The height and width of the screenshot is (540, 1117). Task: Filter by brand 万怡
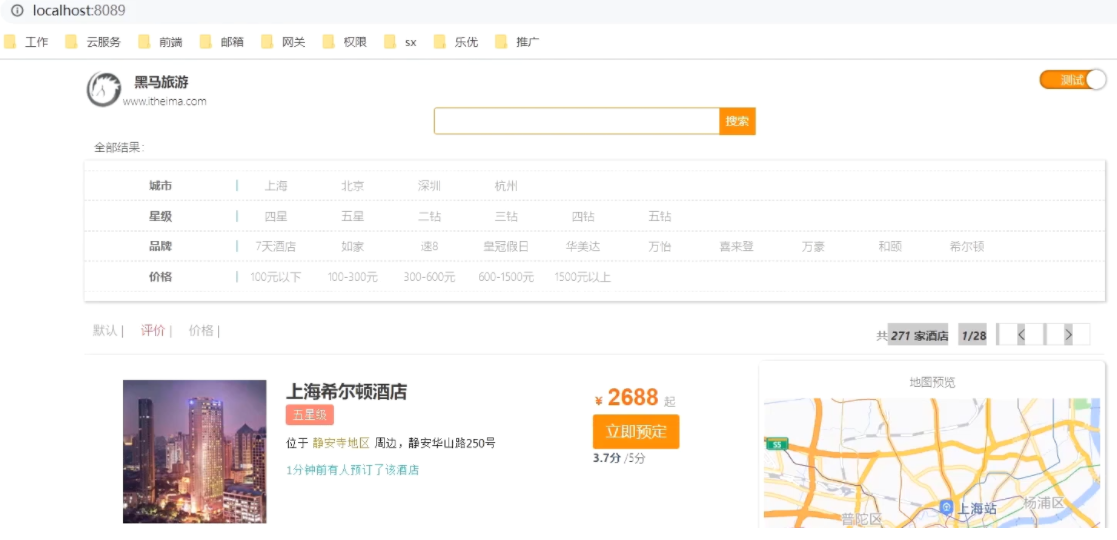[660, 246]
